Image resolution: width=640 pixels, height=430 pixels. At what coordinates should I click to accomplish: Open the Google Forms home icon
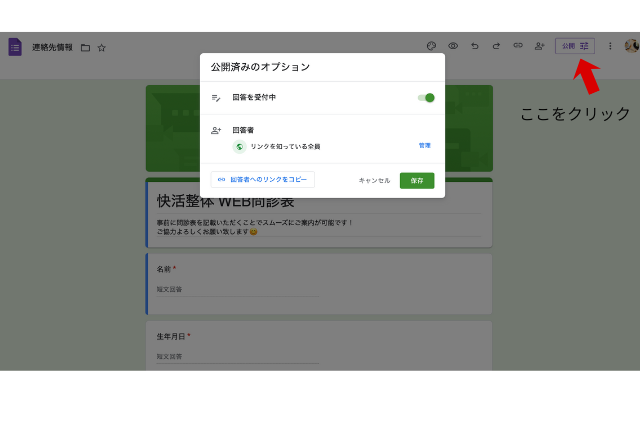(x=15, y=47)
